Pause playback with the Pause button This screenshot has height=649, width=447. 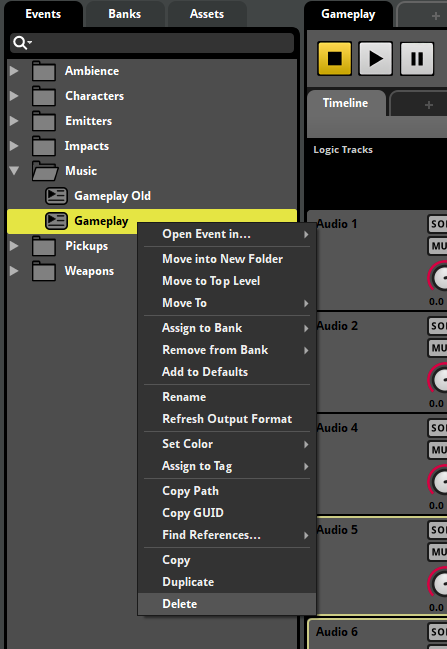tap(417, 58)
